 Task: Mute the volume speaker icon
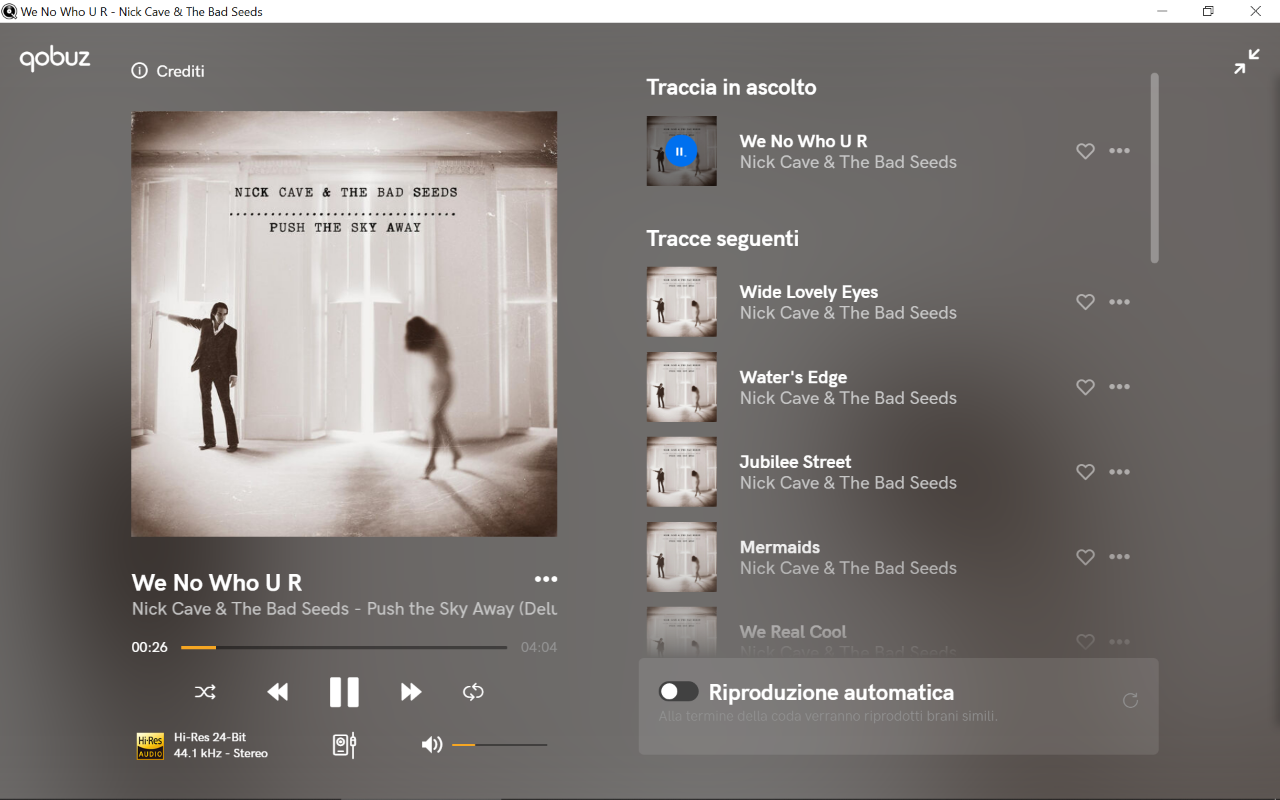[x=432, y=745]
